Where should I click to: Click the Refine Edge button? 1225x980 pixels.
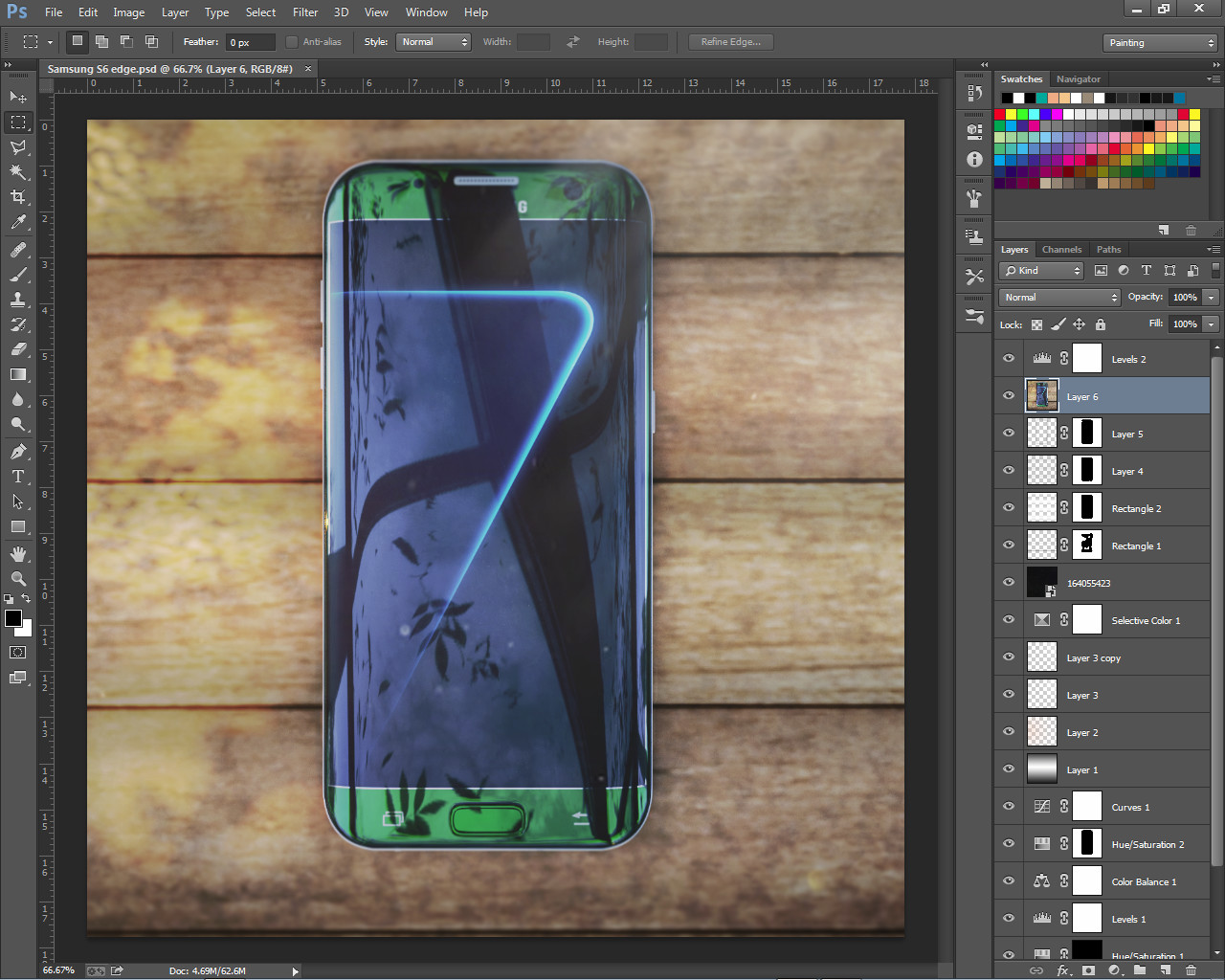[x=731, y=42]
